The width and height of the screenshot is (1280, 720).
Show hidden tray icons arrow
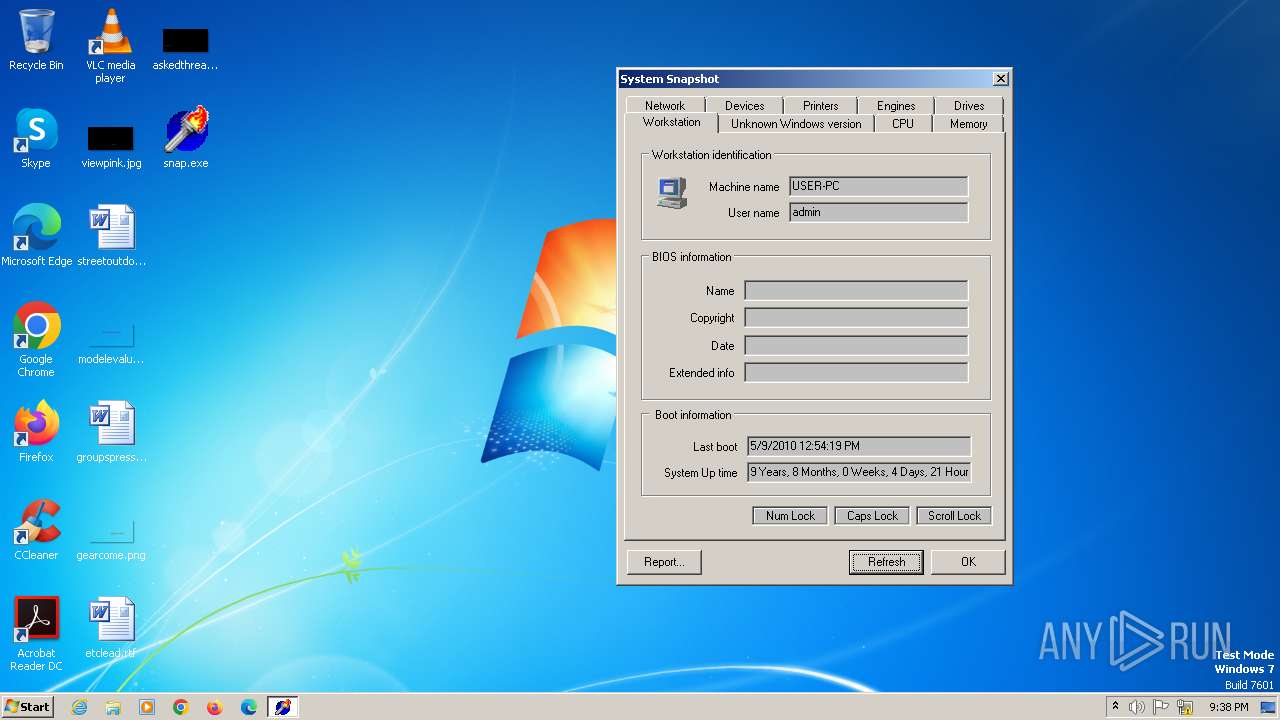pyautogui.click(x=1115, y=707)
